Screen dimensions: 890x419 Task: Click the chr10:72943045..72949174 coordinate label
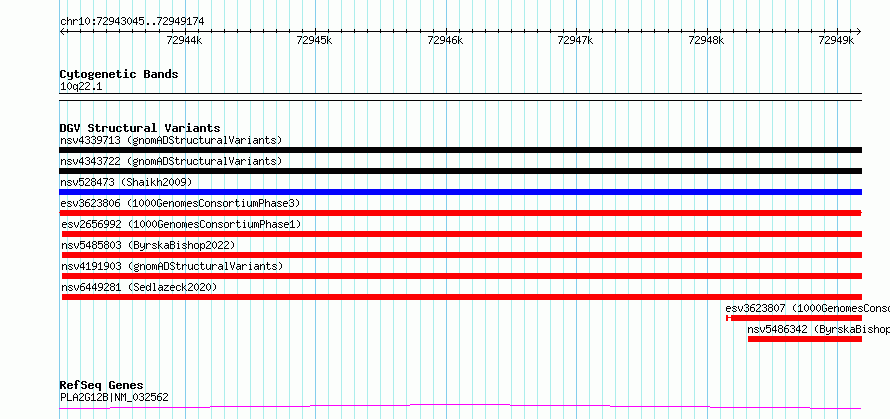point(132,22)
